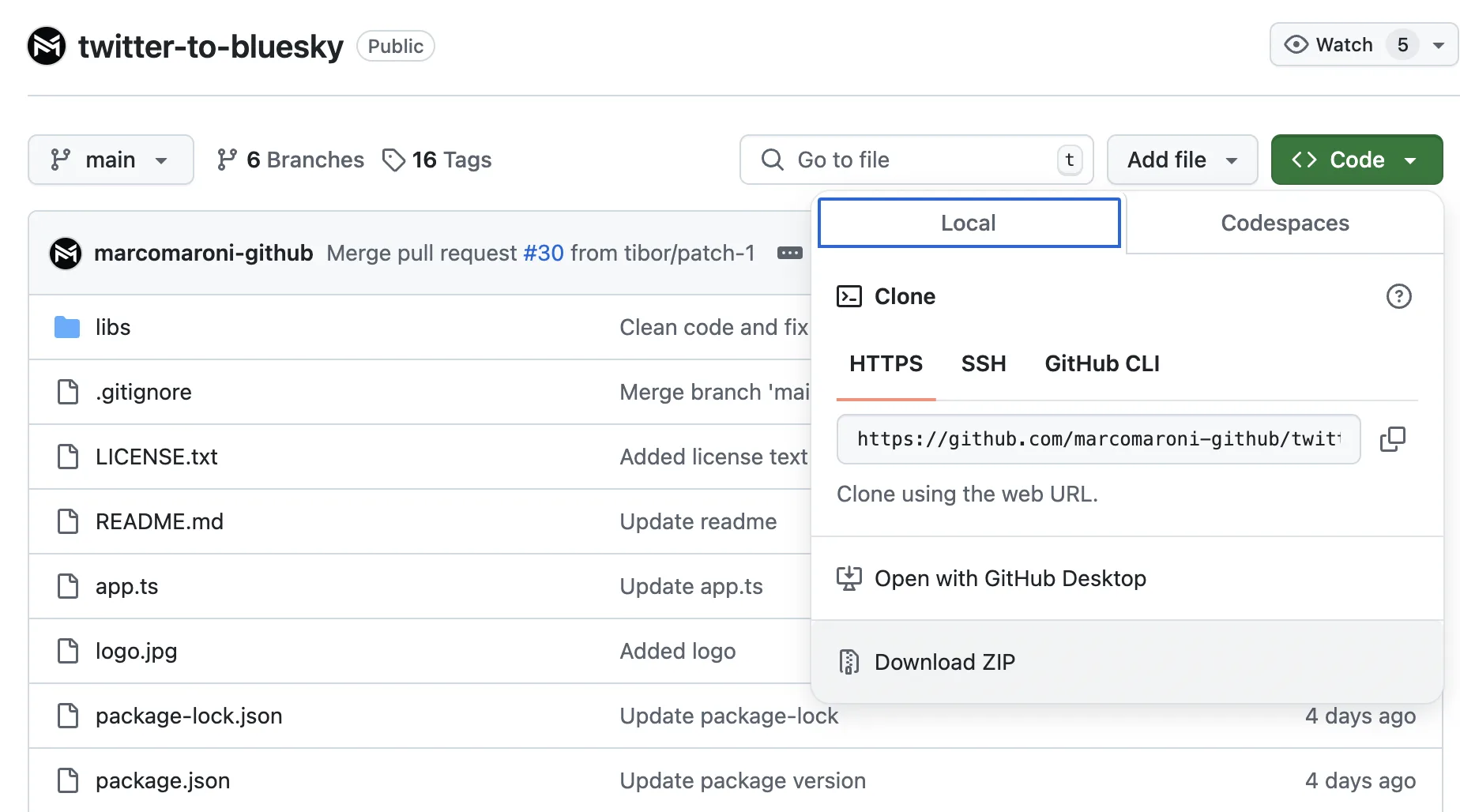Expand the Add file dropdown
The width and height of the screenshot is (1460, 812).
click(x=1182, y=160)
